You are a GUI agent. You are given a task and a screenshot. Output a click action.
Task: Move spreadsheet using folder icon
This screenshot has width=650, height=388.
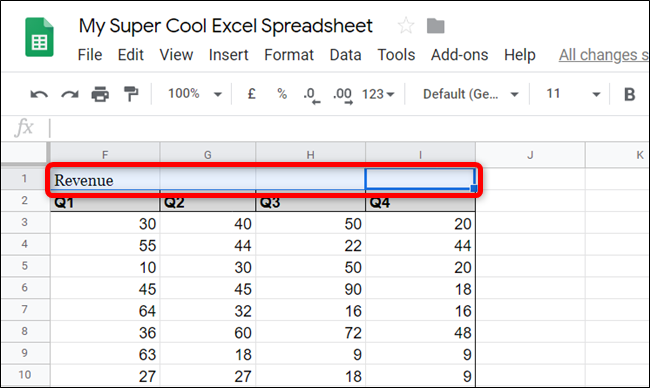click(435, 26)
